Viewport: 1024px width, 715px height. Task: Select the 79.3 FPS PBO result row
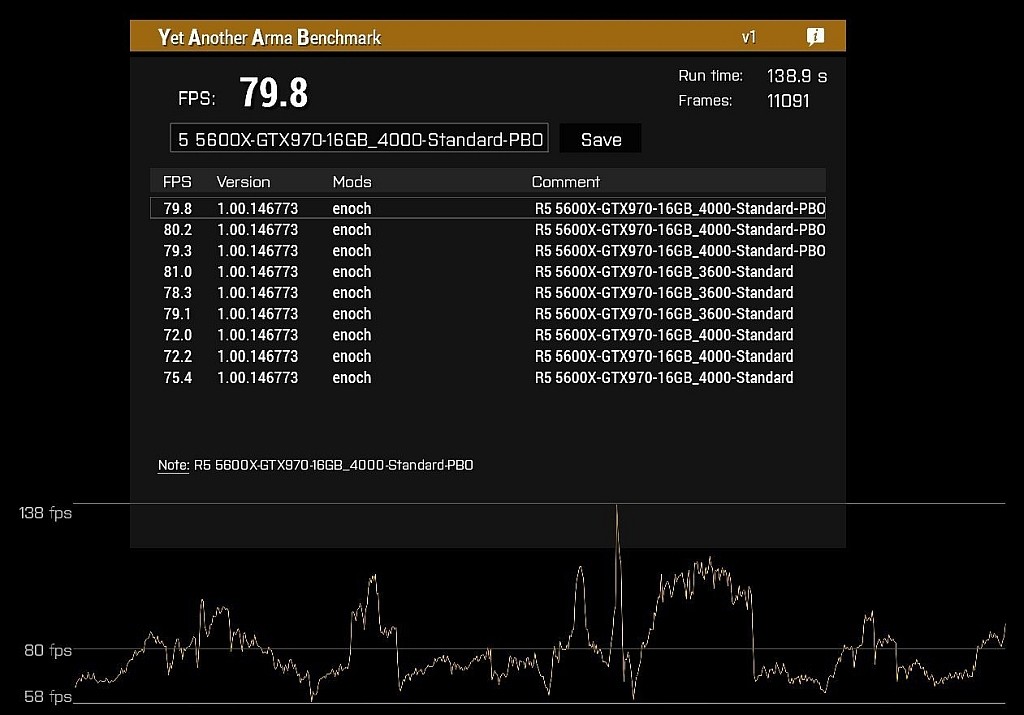tap(488, 251)
